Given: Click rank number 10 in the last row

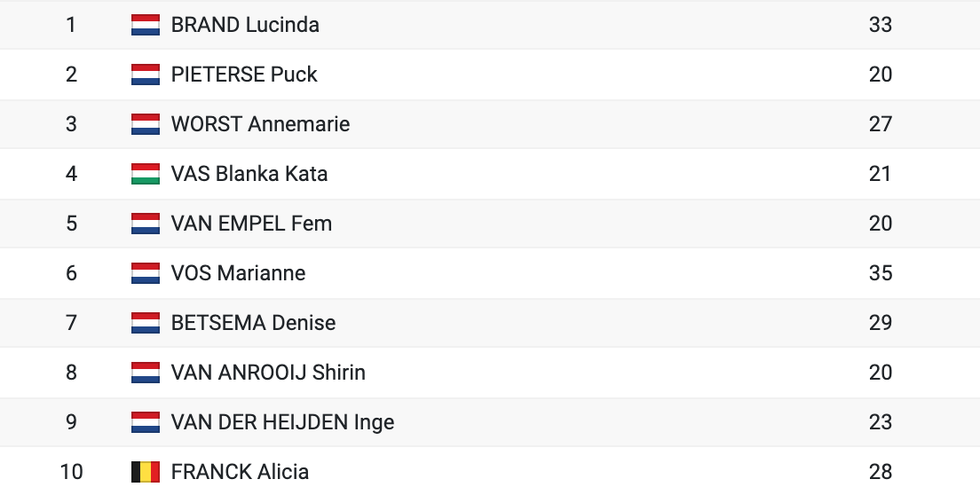Looking at the screenshot, I should click(71, 472).
